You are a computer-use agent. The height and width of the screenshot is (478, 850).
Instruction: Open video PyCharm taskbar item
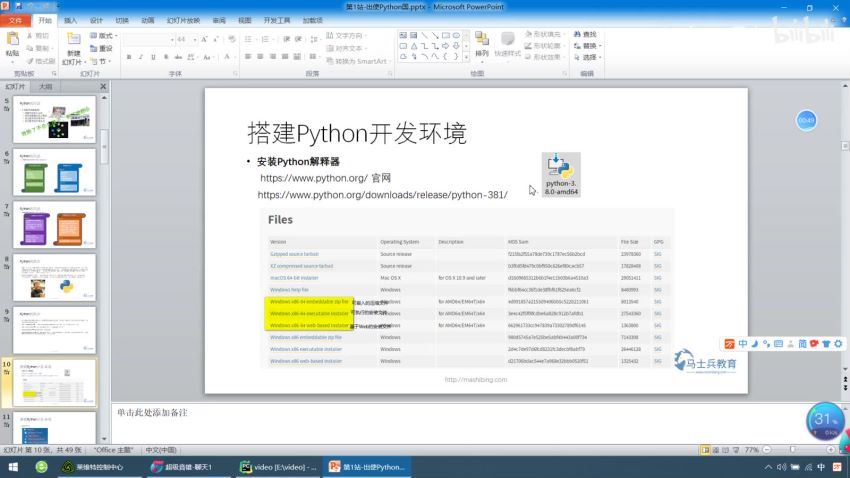click(279, 467)
